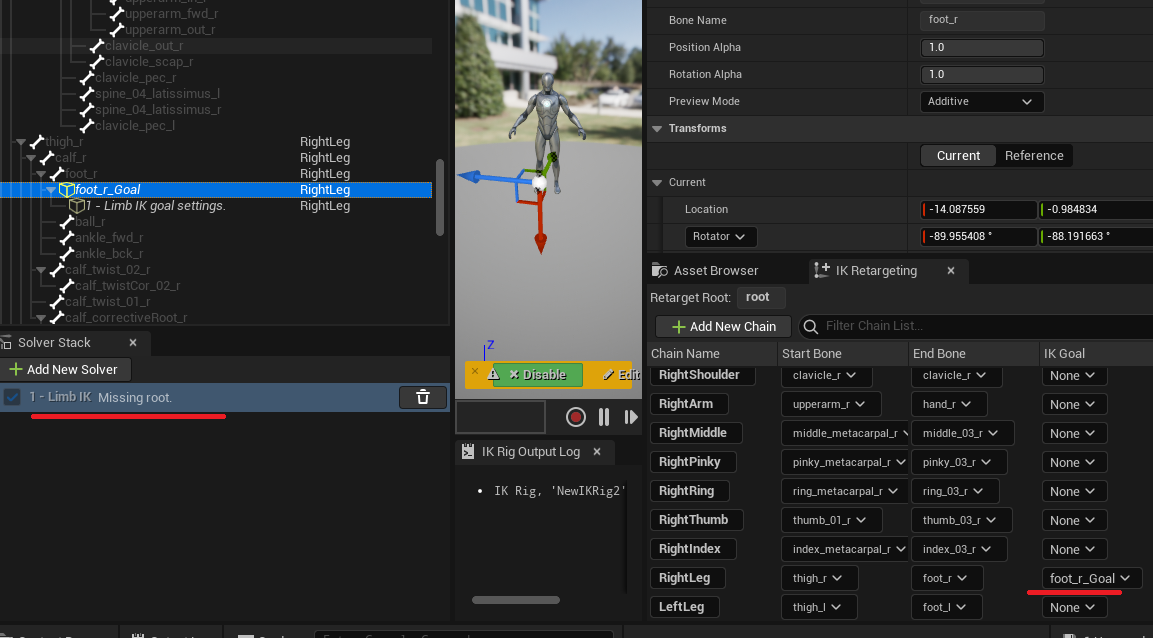Click the IK Rig Output Log tab icon
This screenshot has width=1153, height=638.
point(468,452)
